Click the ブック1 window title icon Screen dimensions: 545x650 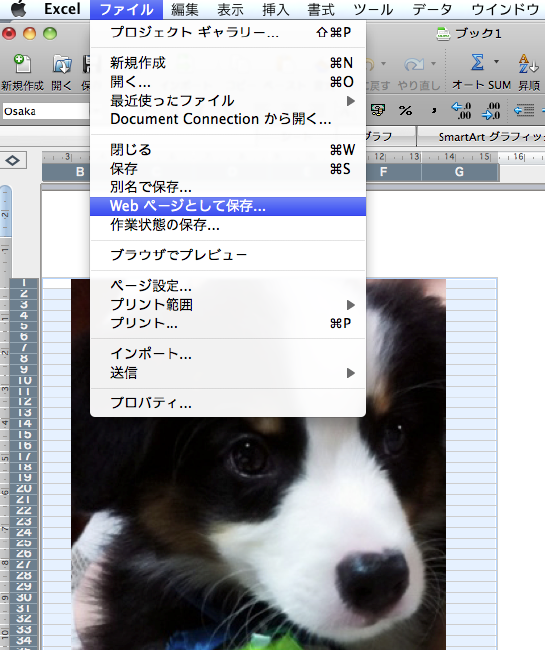(x=443, y=33)
